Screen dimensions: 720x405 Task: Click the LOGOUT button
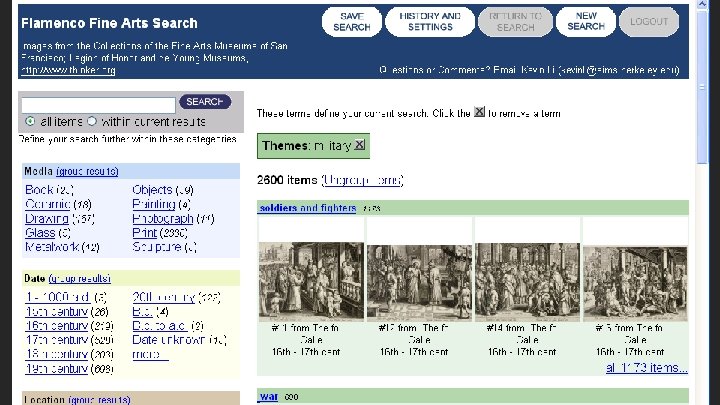coord(649,22)
